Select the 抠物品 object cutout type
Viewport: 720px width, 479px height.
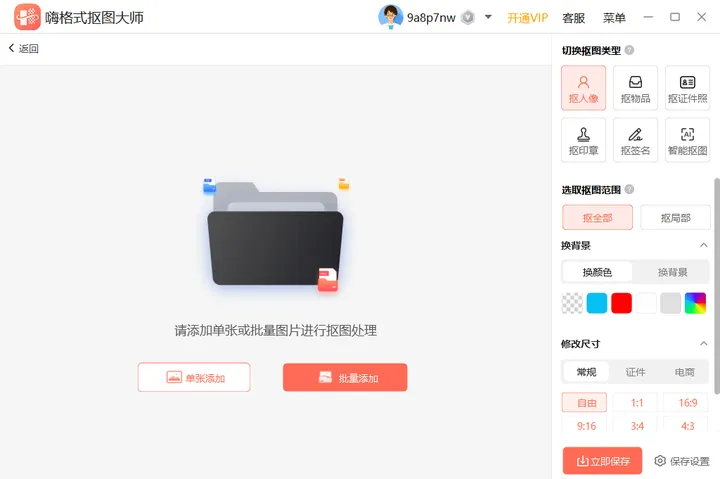click(x=635, y=88)
